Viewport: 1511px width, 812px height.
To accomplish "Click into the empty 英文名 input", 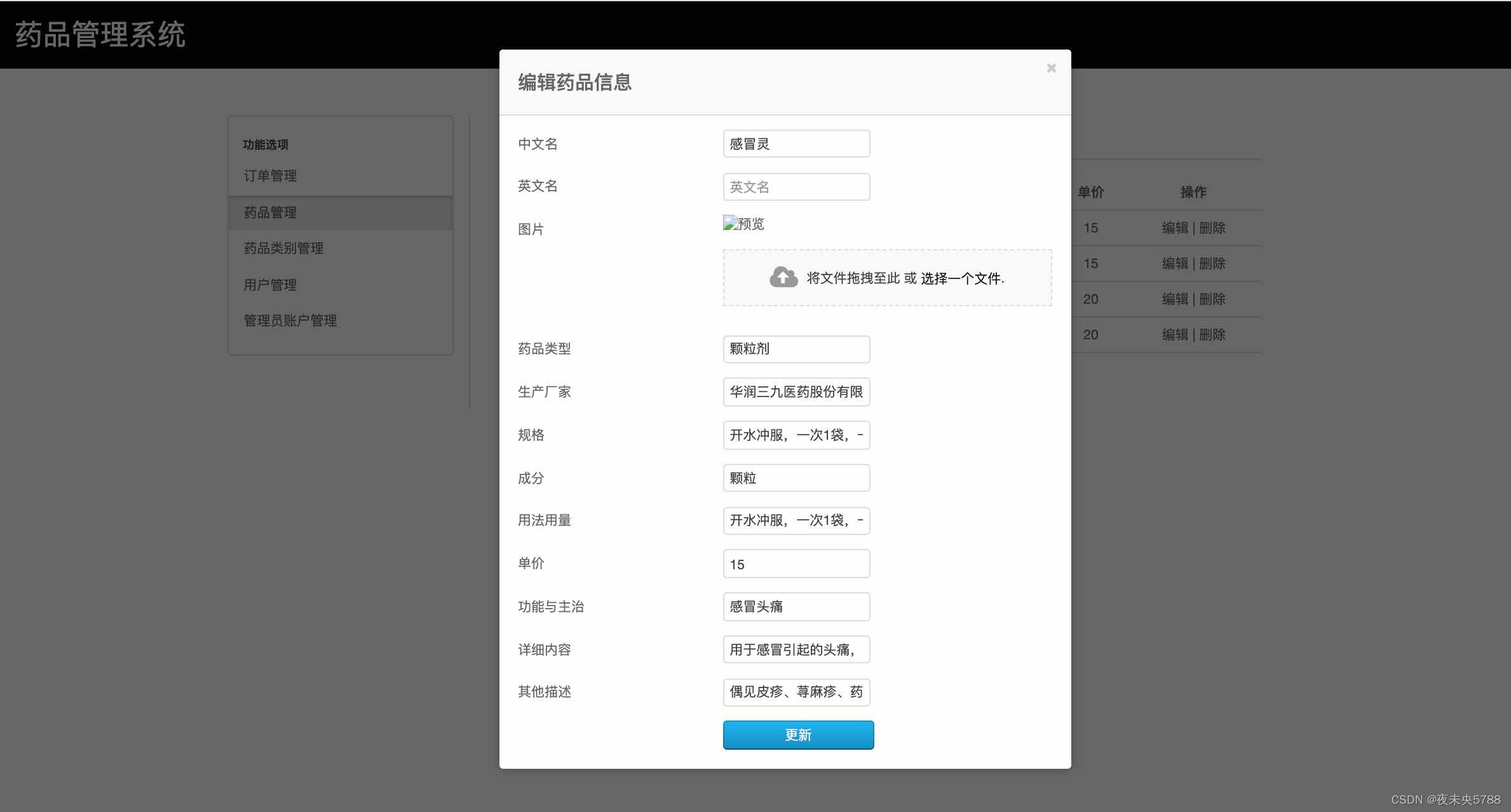I will pyautogui.click(x=796, y=187).
